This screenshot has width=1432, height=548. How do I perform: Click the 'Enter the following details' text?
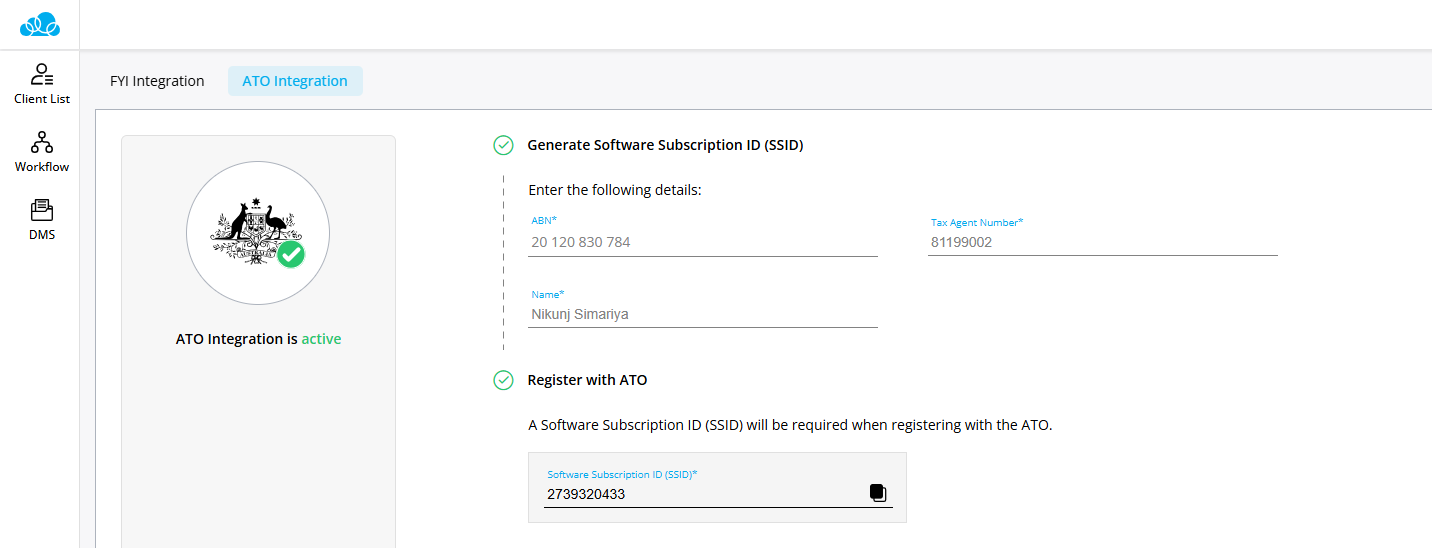pyautogui.click(x=614, y=190)
